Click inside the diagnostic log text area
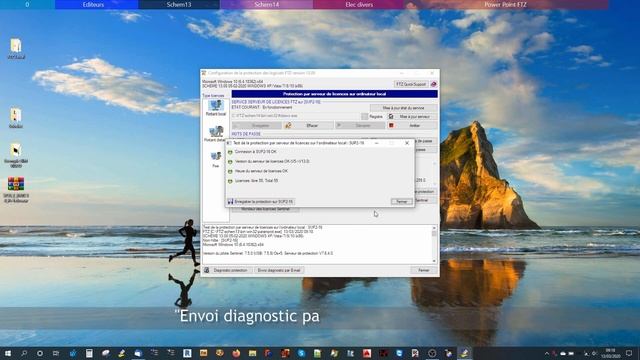 tap(317, 244)
